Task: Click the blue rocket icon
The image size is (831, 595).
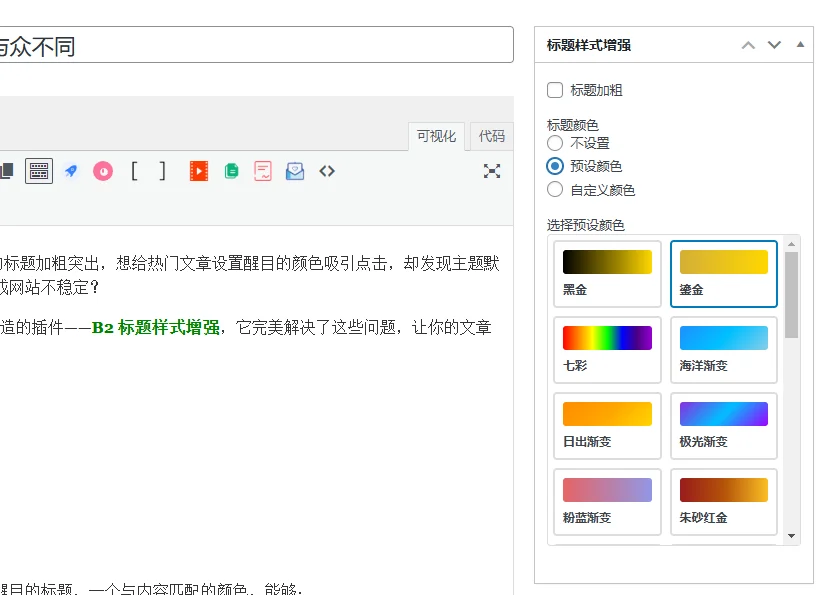Action: (71, 171)
